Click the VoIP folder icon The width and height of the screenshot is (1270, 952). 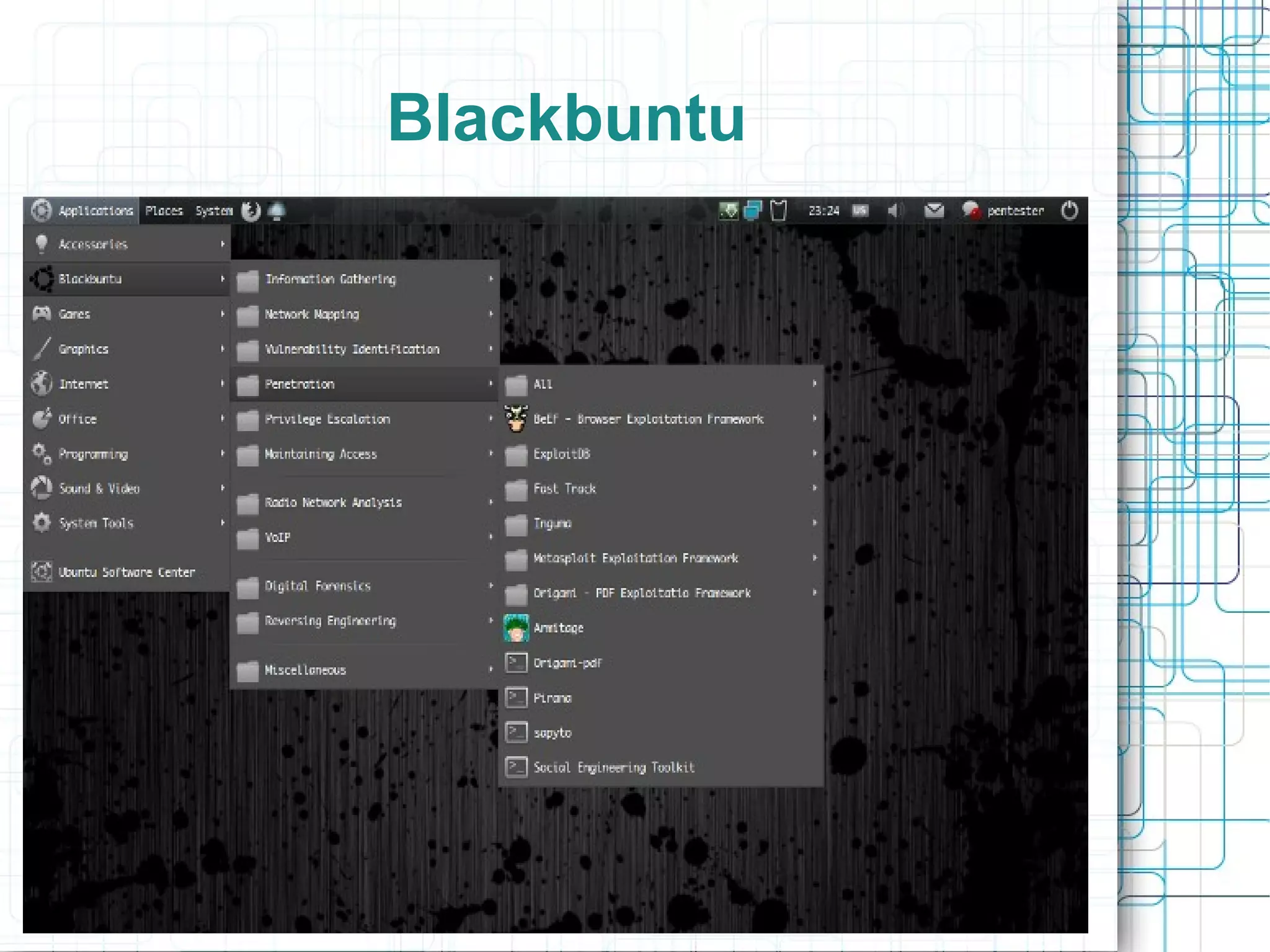coord(247,538)
